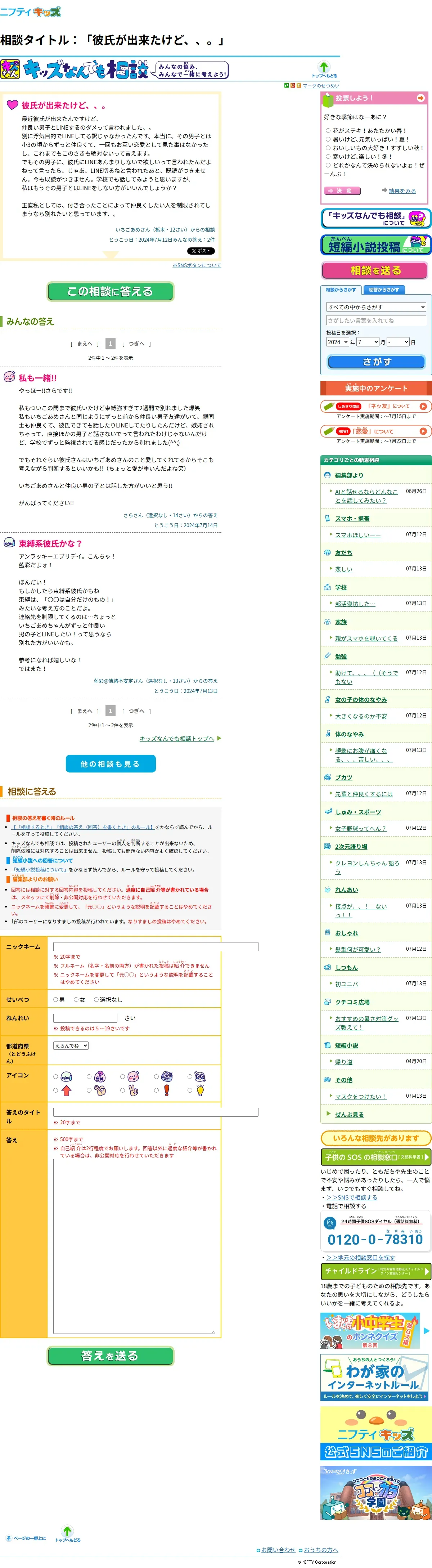The height and width of the screenshot is (1568, 432).
Task: Open the ニフティキッズ logo at top
Action: 31,12
